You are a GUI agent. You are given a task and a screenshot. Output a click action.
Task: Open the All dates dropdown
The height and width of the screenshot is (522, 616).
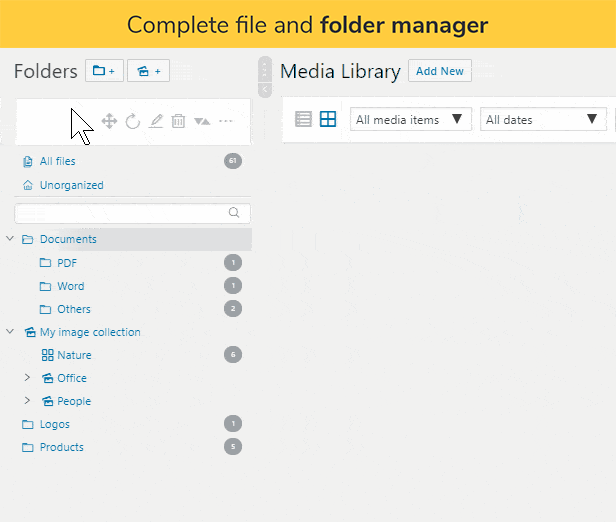541,120
